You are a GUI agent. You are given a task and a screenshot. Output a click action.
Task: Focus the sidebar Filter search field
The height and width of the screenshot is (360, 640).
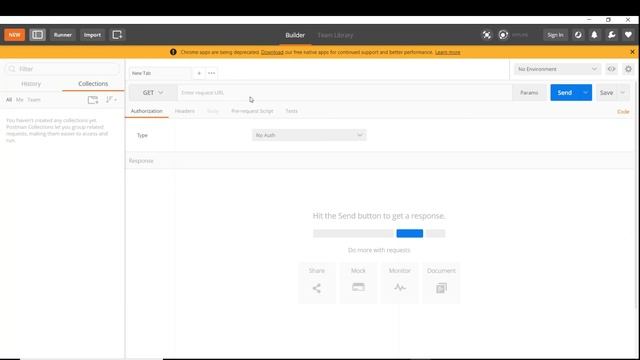62,69
